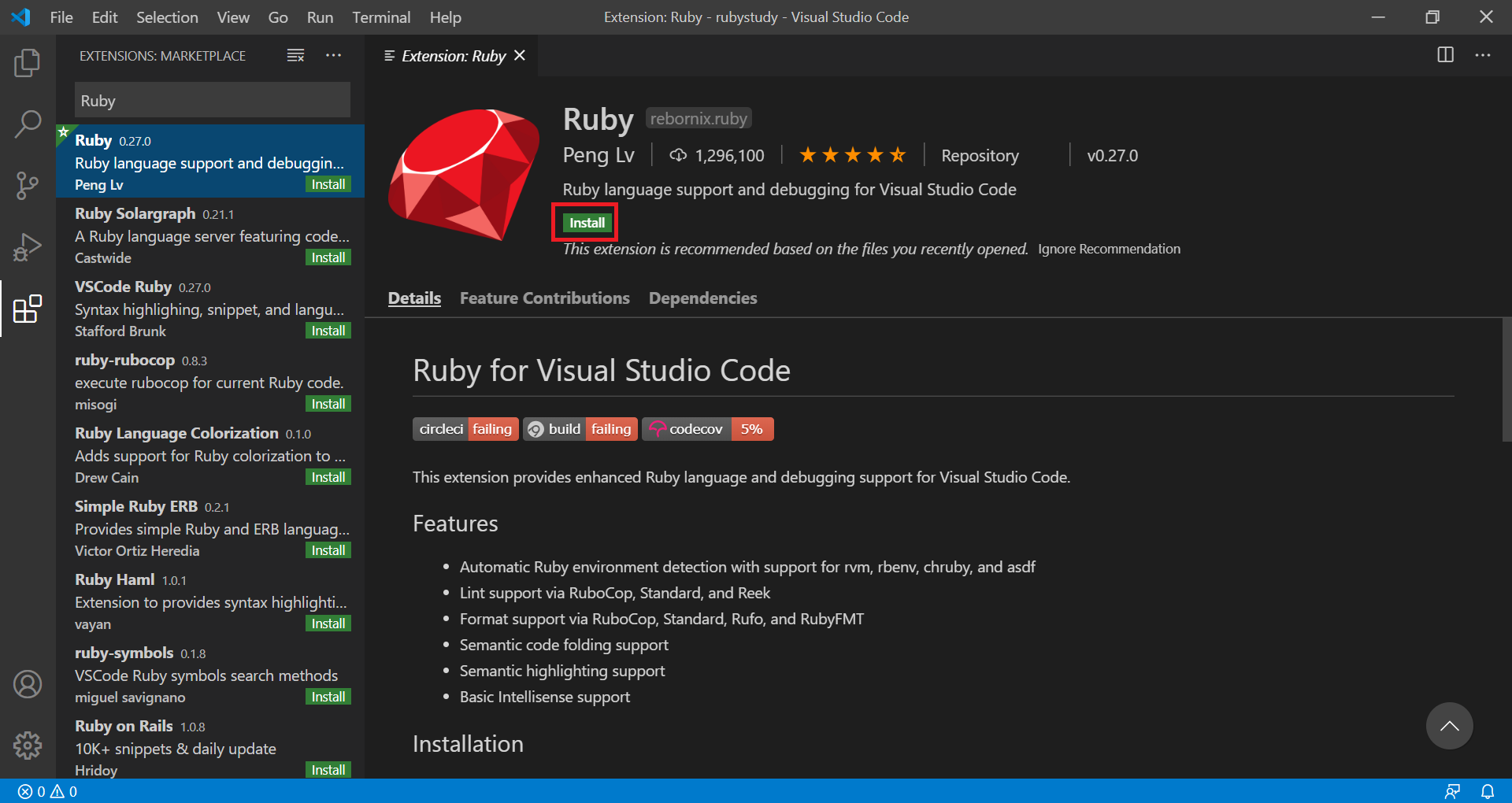Install the Simple Ruby ERB extension

click(328, 550)
